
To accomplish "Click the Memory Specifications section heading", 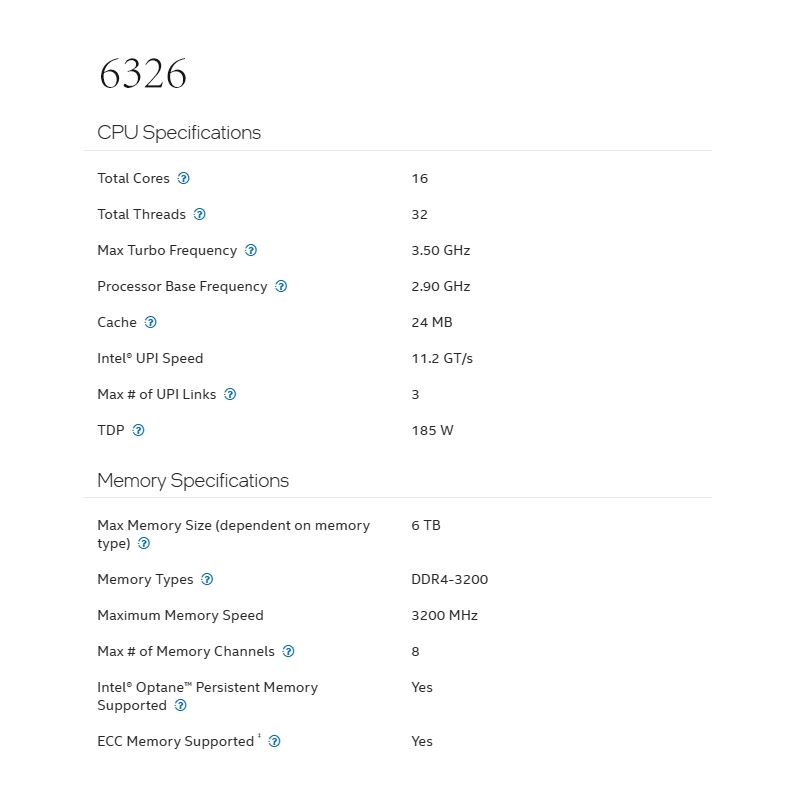I will pyautogui.click(x=193, y=481).
